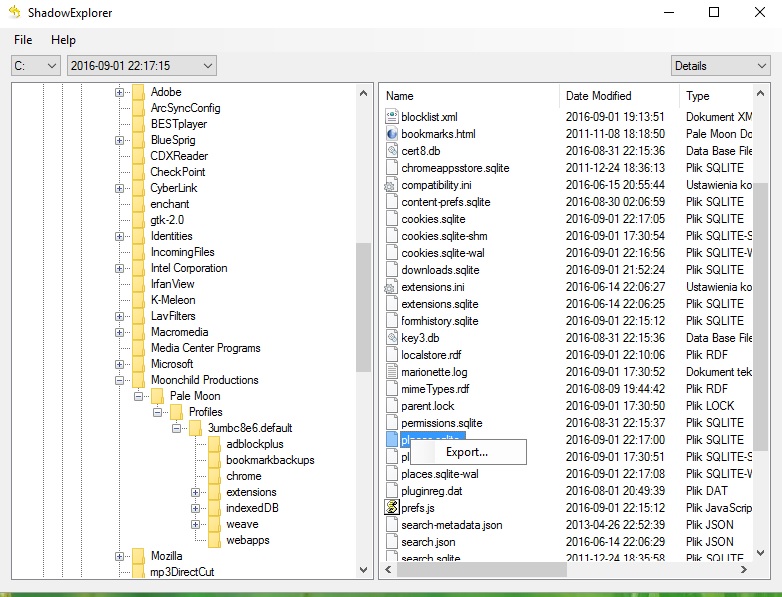Expand the Mozilla tree node

click(119, 556)
